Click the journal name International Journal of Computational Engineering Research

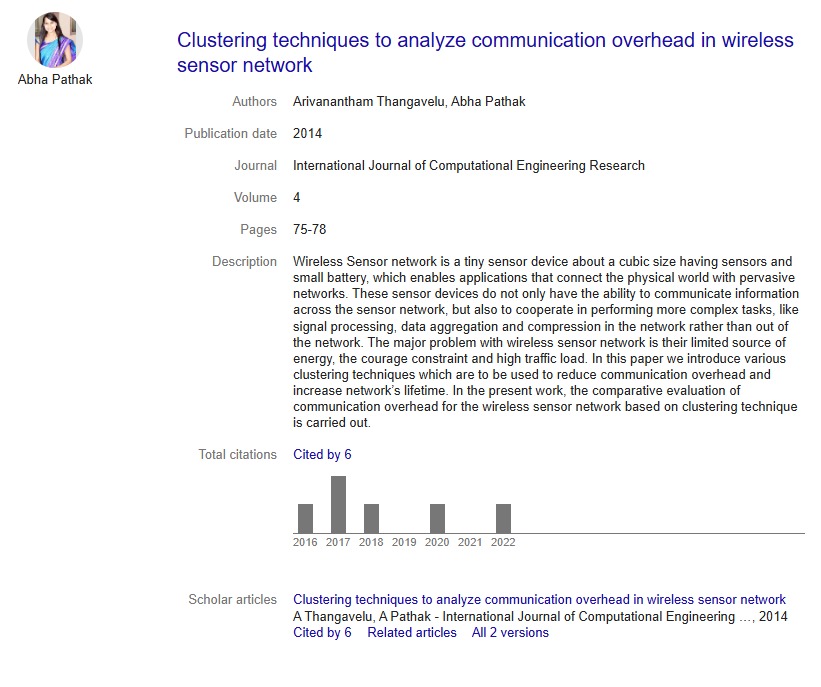point(469,165)
